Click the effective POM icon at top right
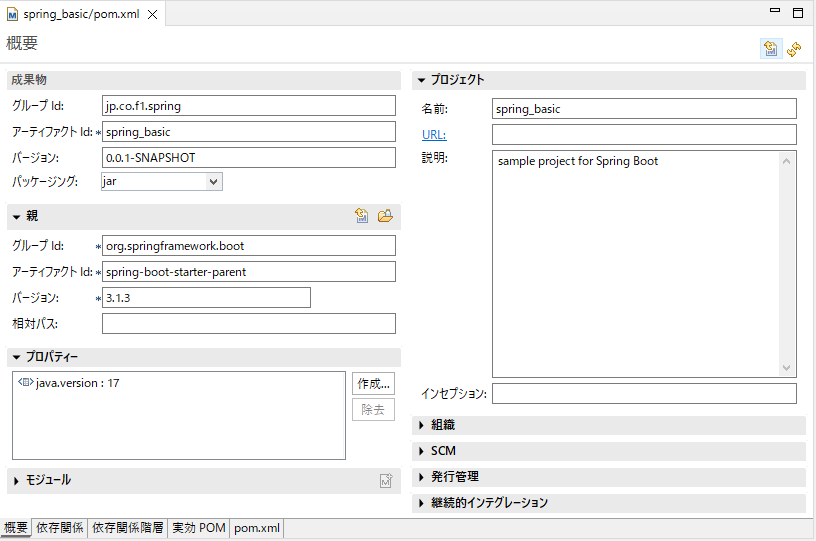This screenshot has height=541, width=816. click(771, 49)
